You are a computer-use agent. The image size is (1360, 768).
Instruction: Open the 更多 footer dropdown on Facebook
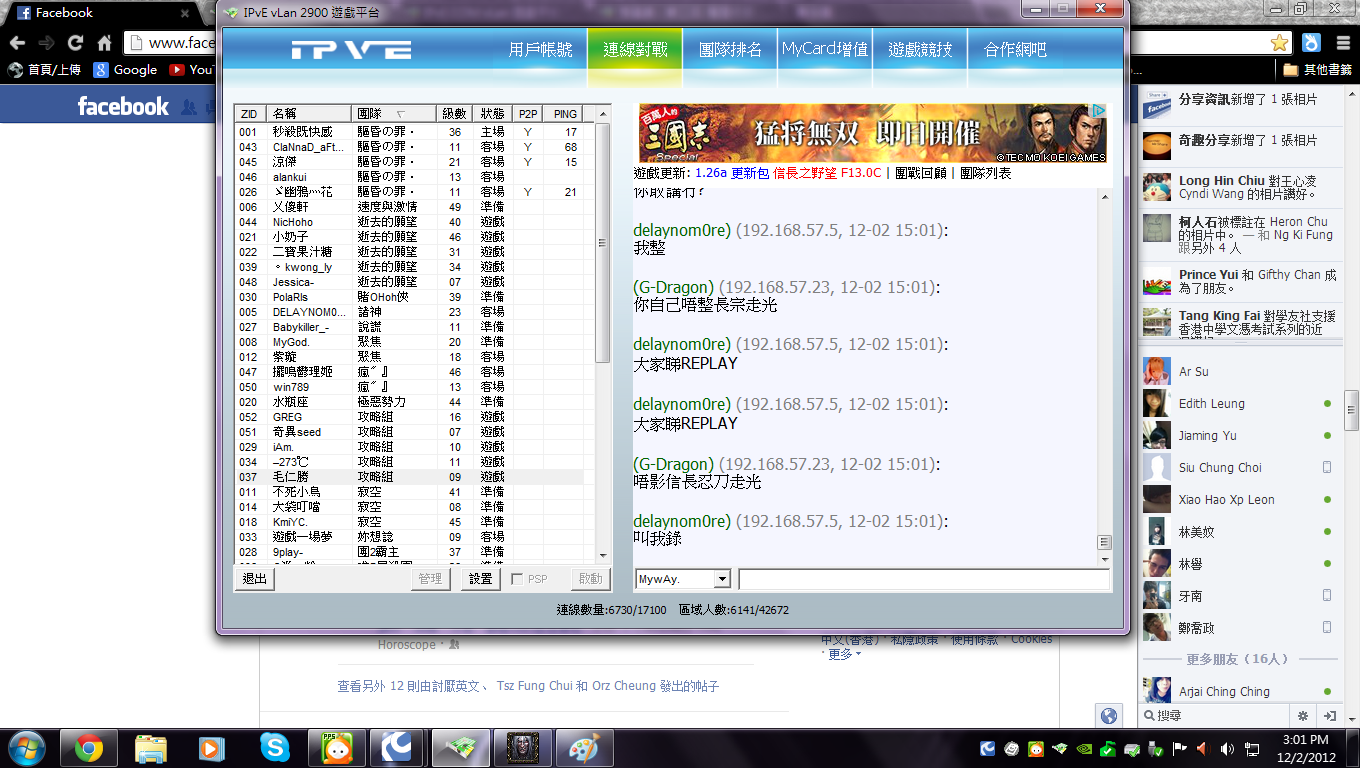(x=843, y=654)
